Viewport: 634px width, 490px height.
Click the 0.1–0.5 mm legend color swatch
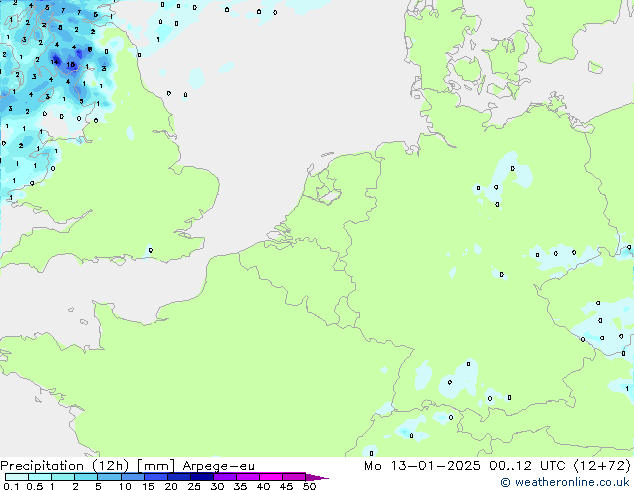coord(17,477)
